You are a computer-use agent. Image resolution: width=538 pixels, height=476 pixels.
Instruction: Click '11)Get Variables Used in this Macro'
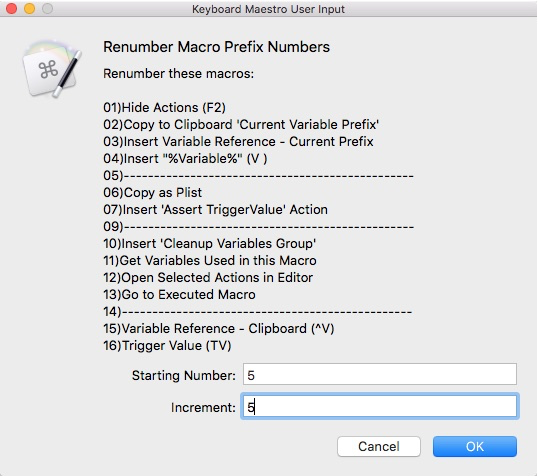tap(210, 260)
